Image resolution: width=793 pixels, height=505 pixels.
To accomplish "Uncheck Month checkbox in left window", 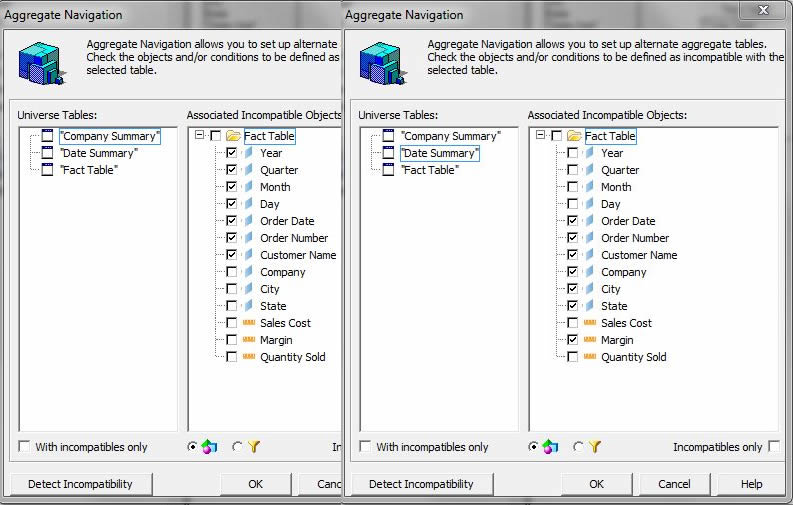I will pyautogui.click(x=232, y=187).
